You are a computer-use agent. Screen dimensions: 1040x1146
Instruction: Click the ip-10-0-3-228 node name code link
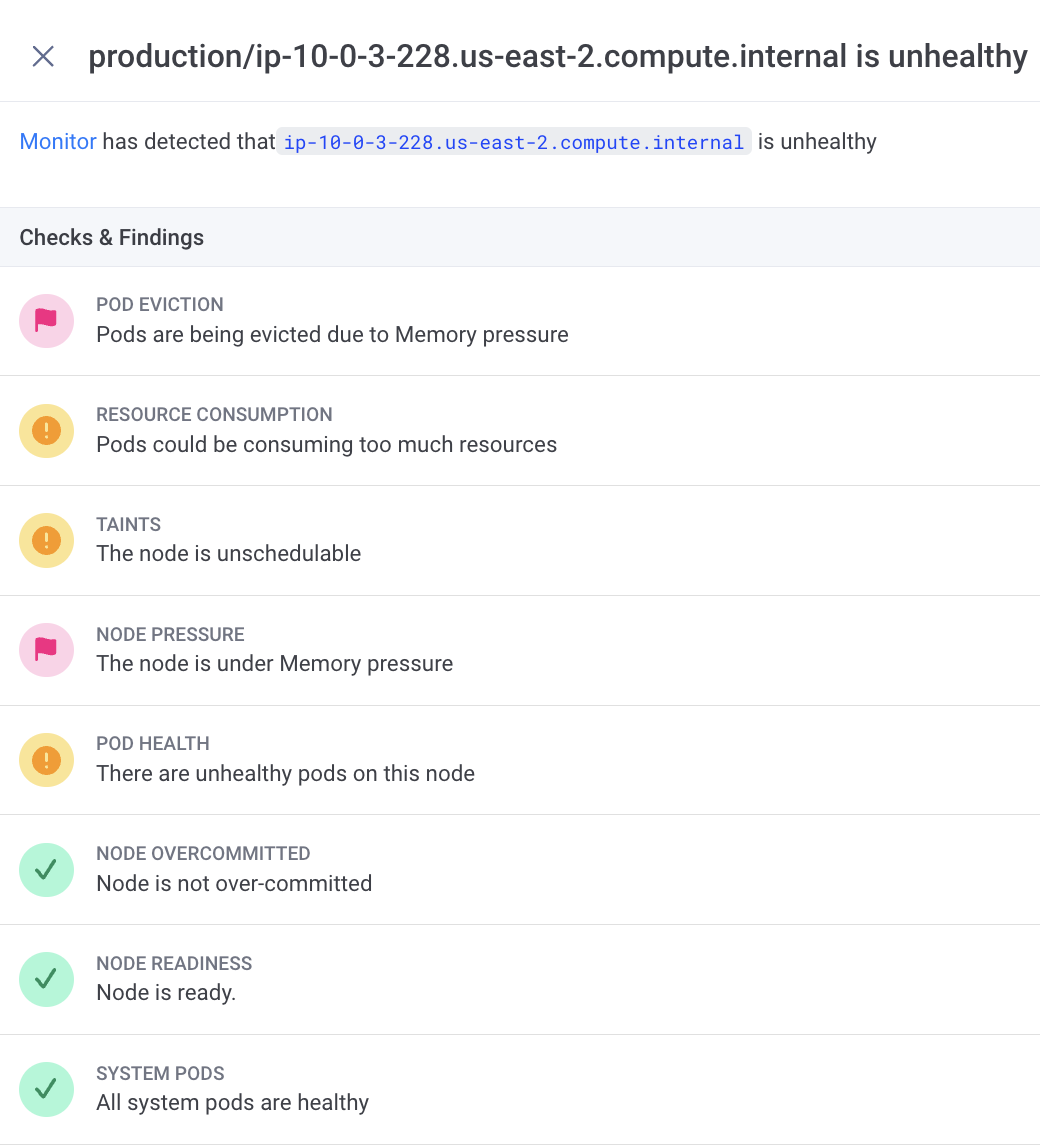click(x=514, y=142)
